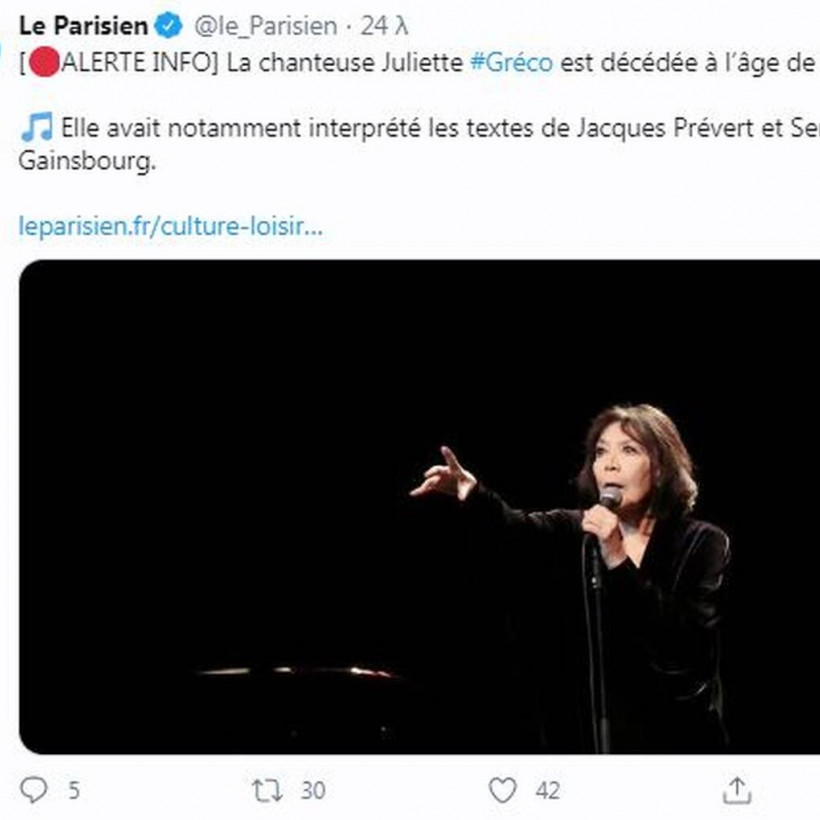Click the blue verified badge
Screen dimensions: 820x820
[168, 26]
